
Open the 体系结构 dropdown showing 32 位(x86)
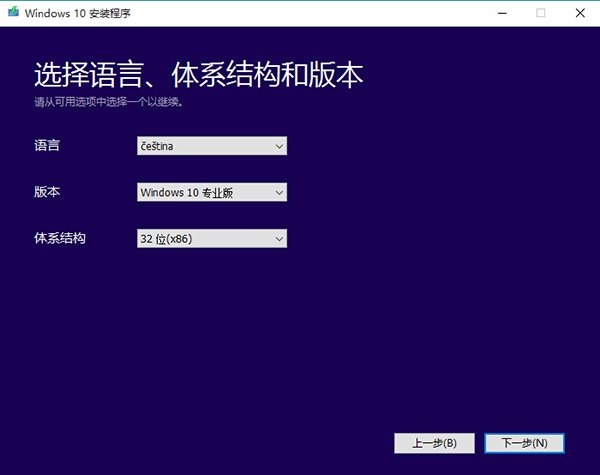click(x=212, y=238)
